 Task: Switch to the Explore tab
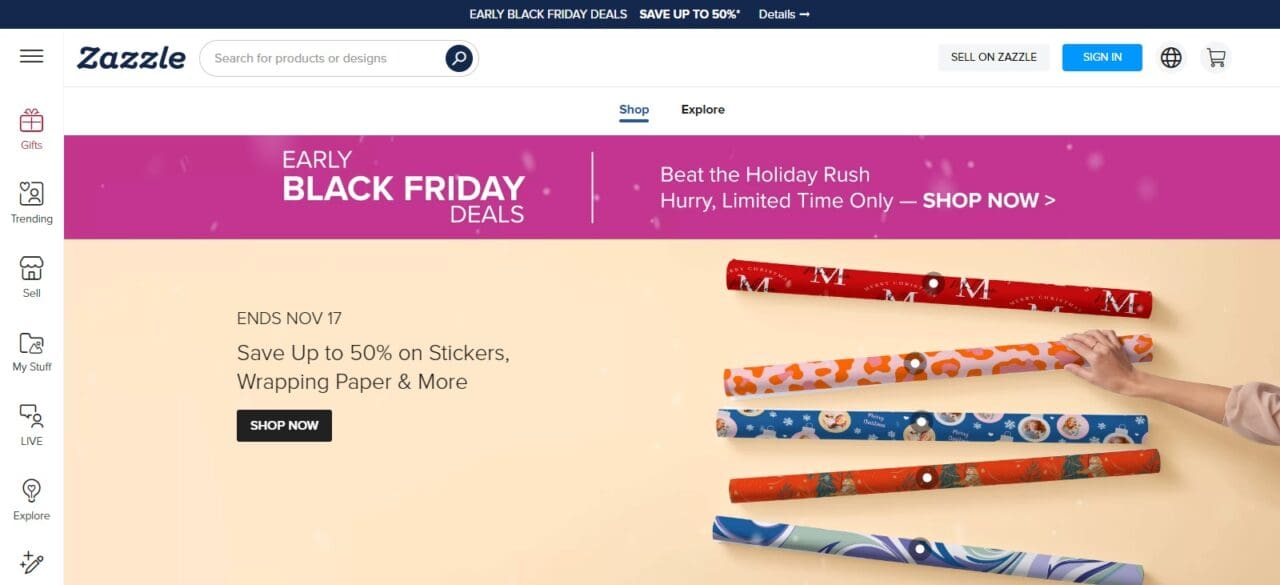pos(703,110)
